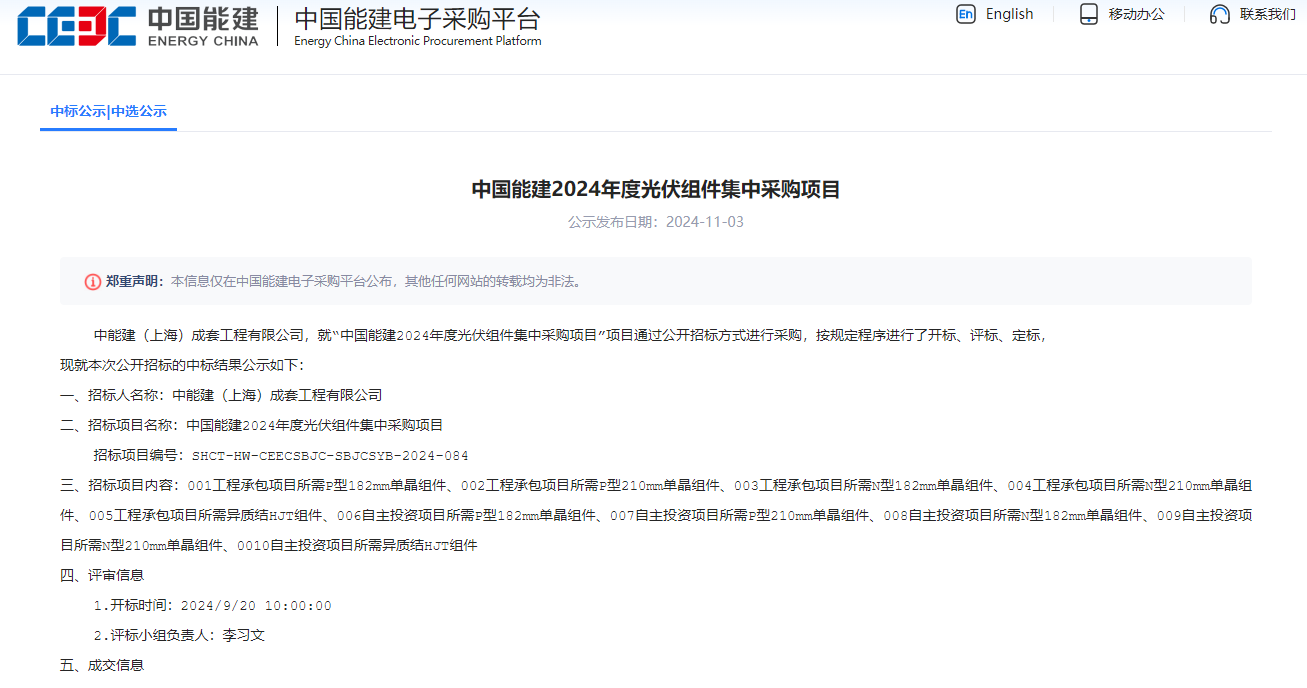1307x688 pixels.
Task: Click the CEEC Energy China logo
Action: 137,27
